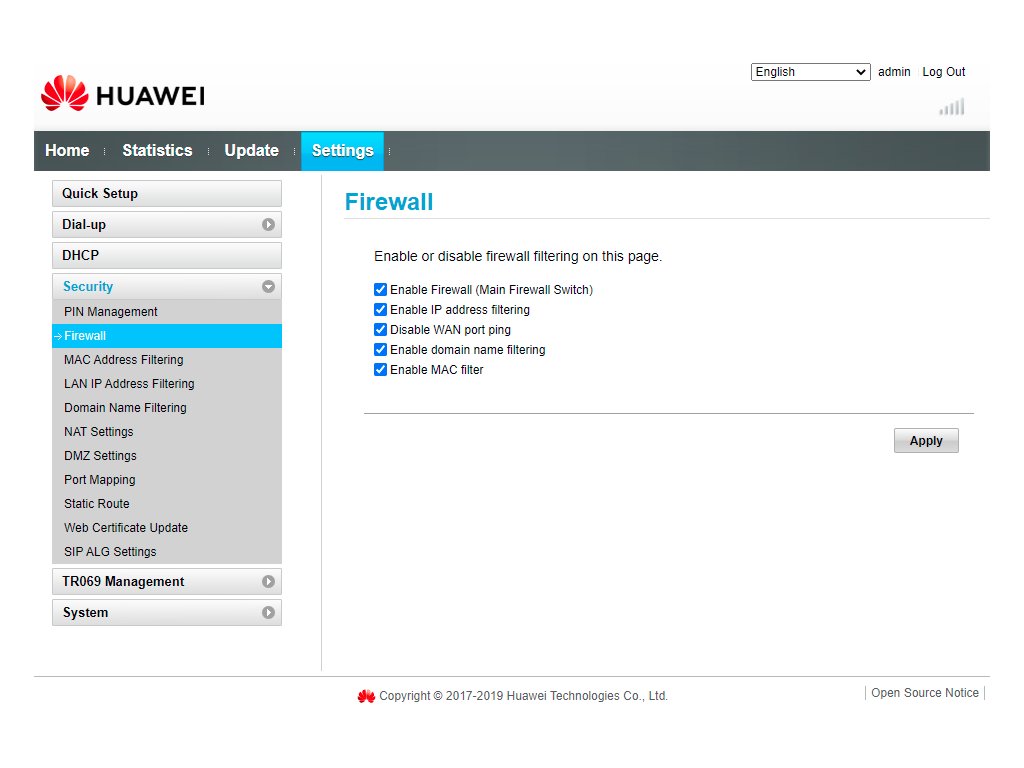
Task: Collapse the Security section using its arrow
Action: pos(268,287)
